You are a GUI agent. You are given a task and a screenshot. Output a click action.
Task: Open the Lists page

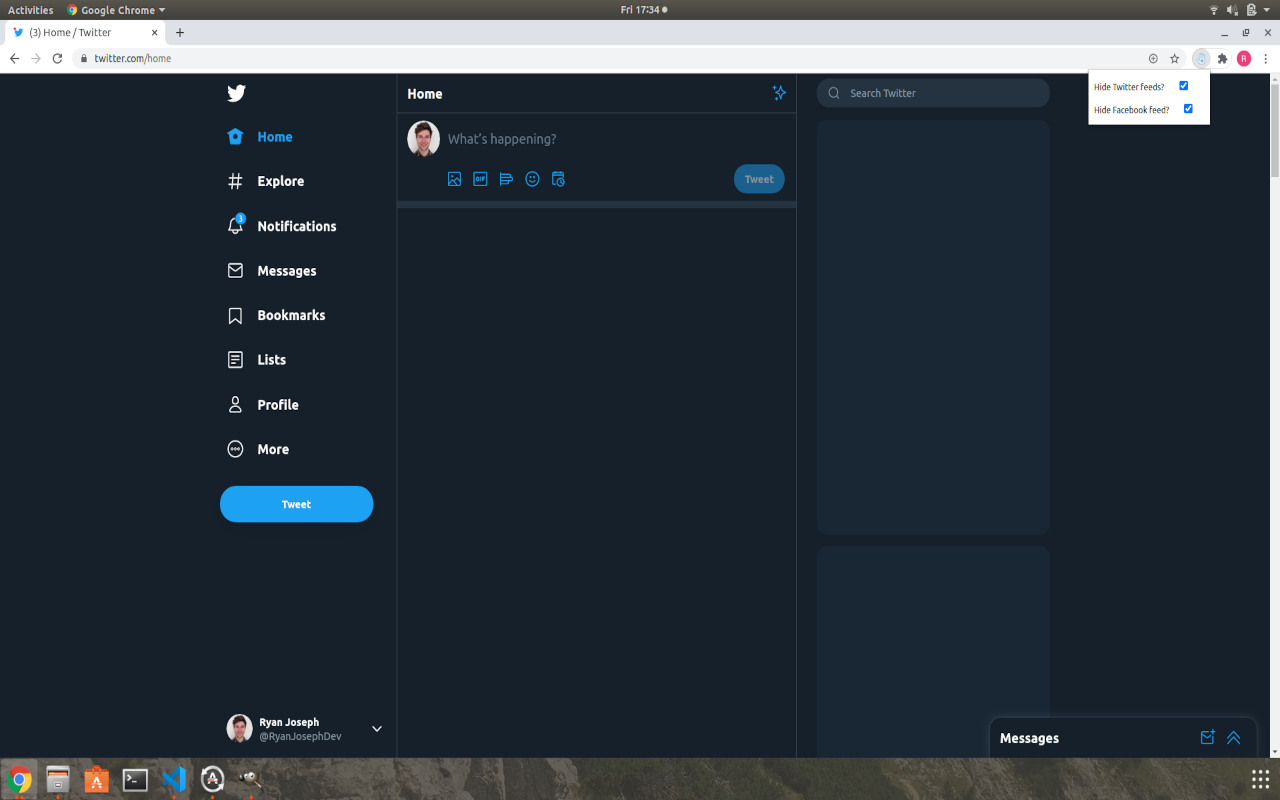(x=257, y=360)
